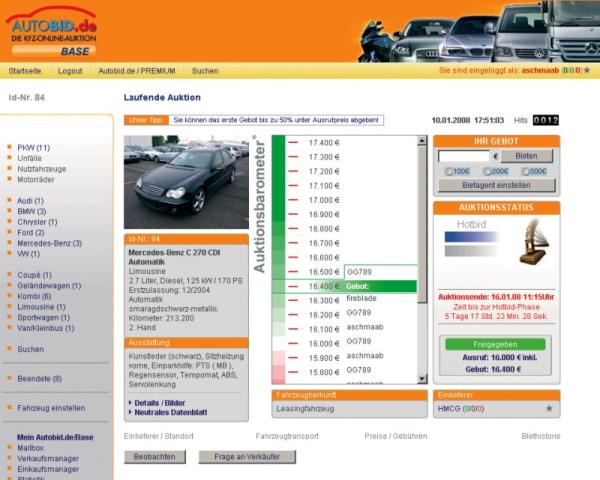
Task: Click the green Freigegeben status button
Action: (495, 344)
